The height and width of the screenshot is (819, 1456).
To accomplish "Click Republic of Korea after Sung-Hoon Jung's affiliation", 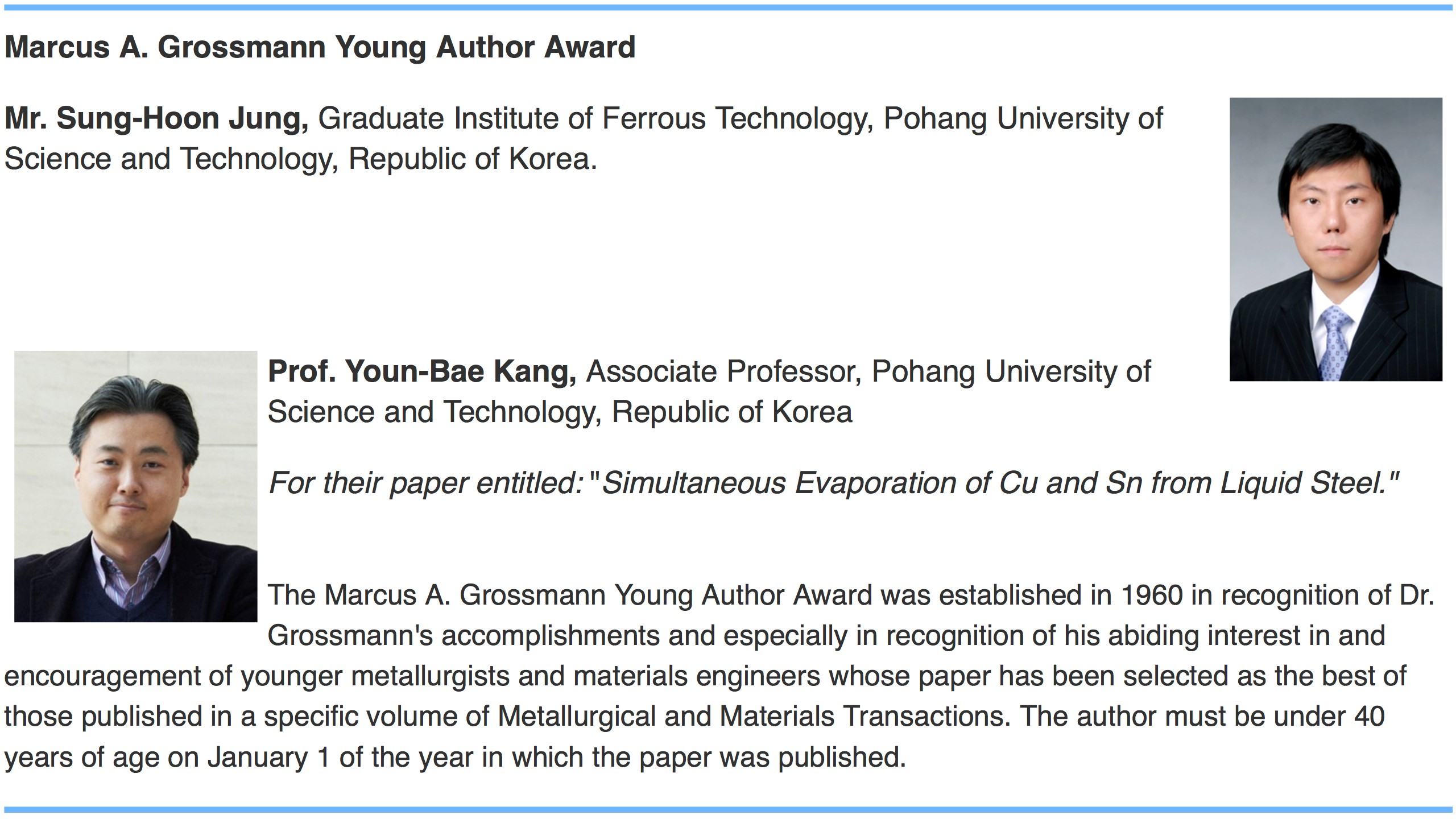I will [473, 159].
